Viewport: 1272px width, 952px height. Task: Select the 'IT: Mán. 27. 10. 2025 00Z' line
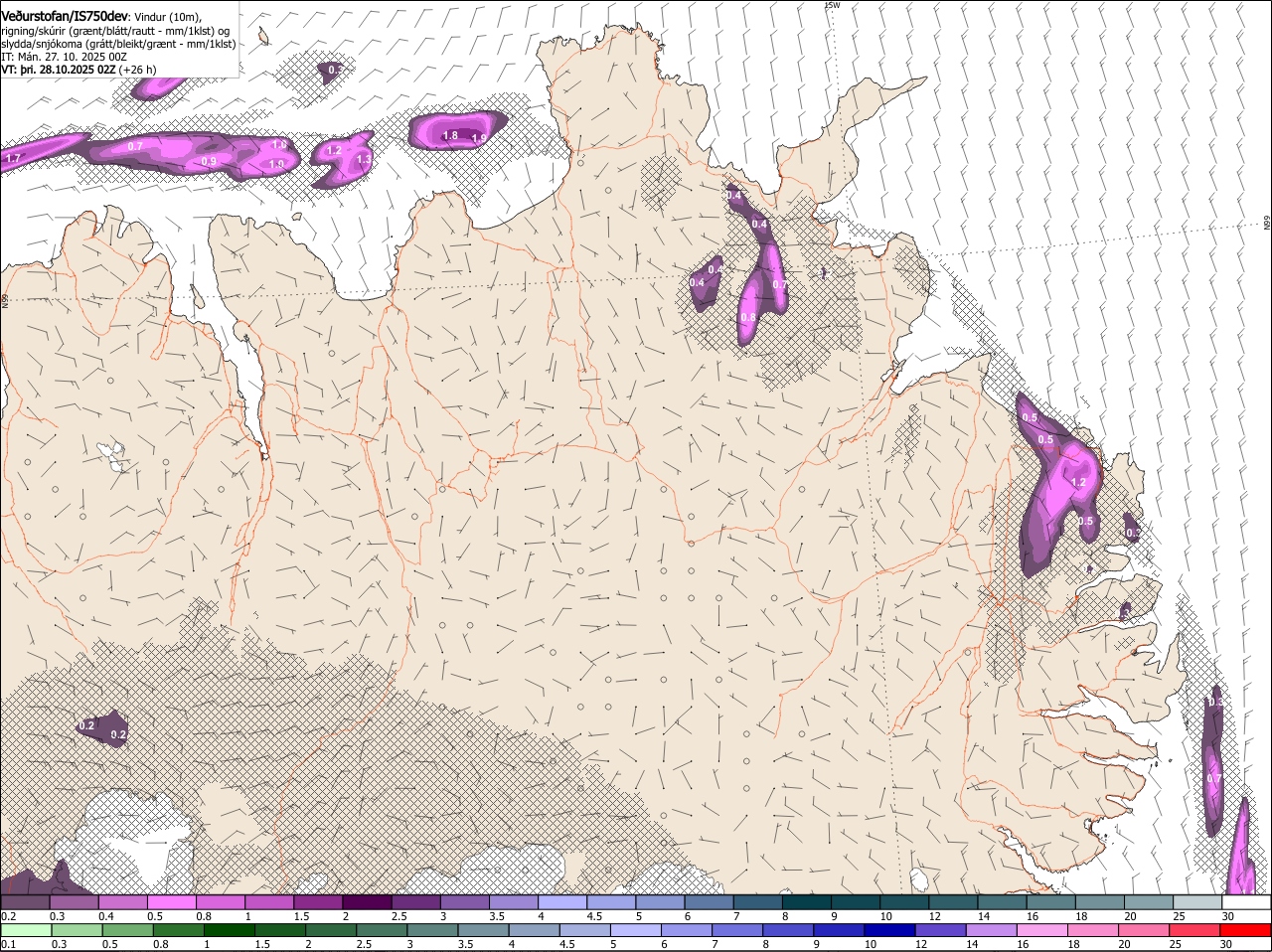click(65, 57)
